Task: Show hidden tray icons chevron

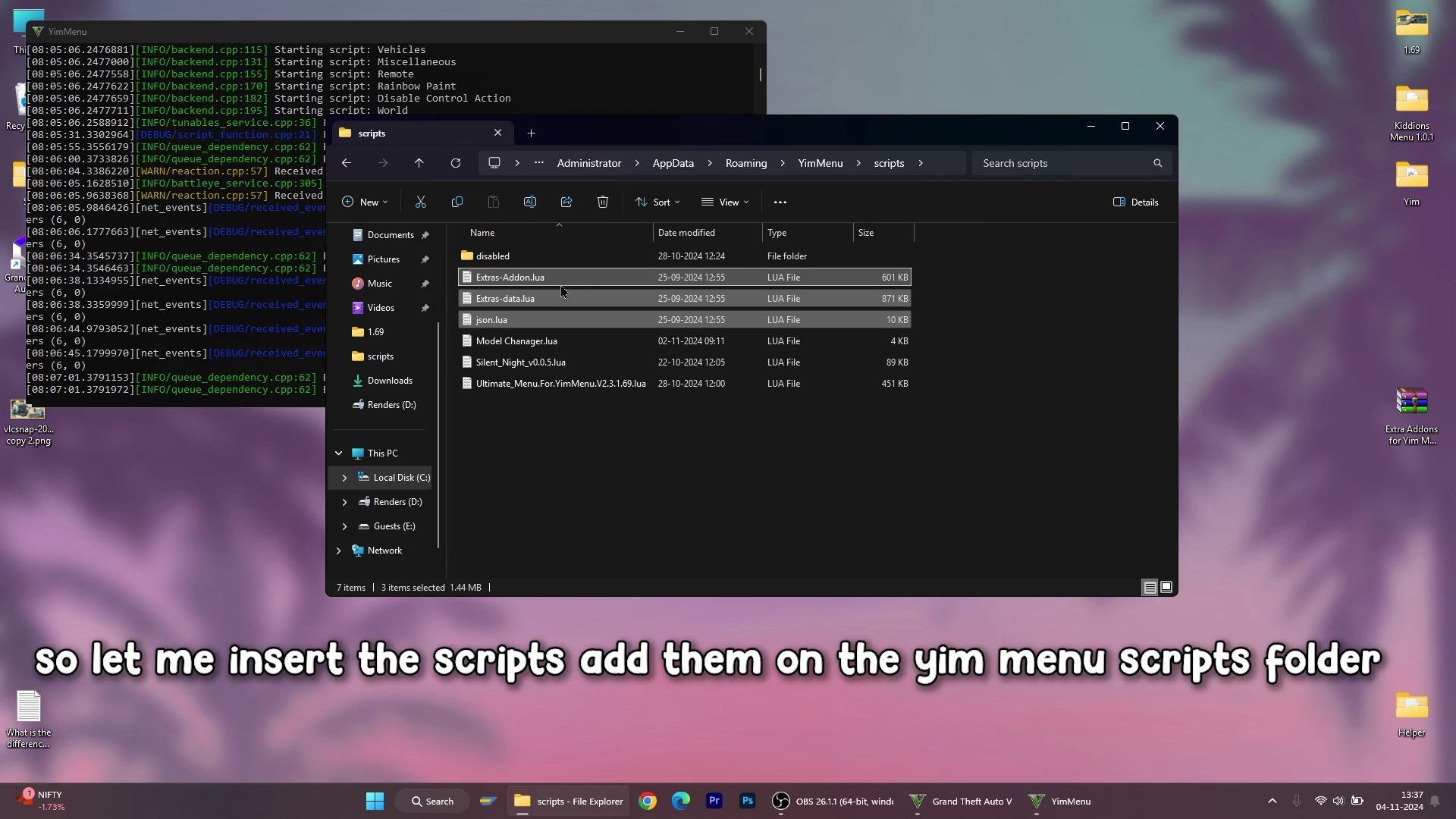Action: tap(1272, 802)
